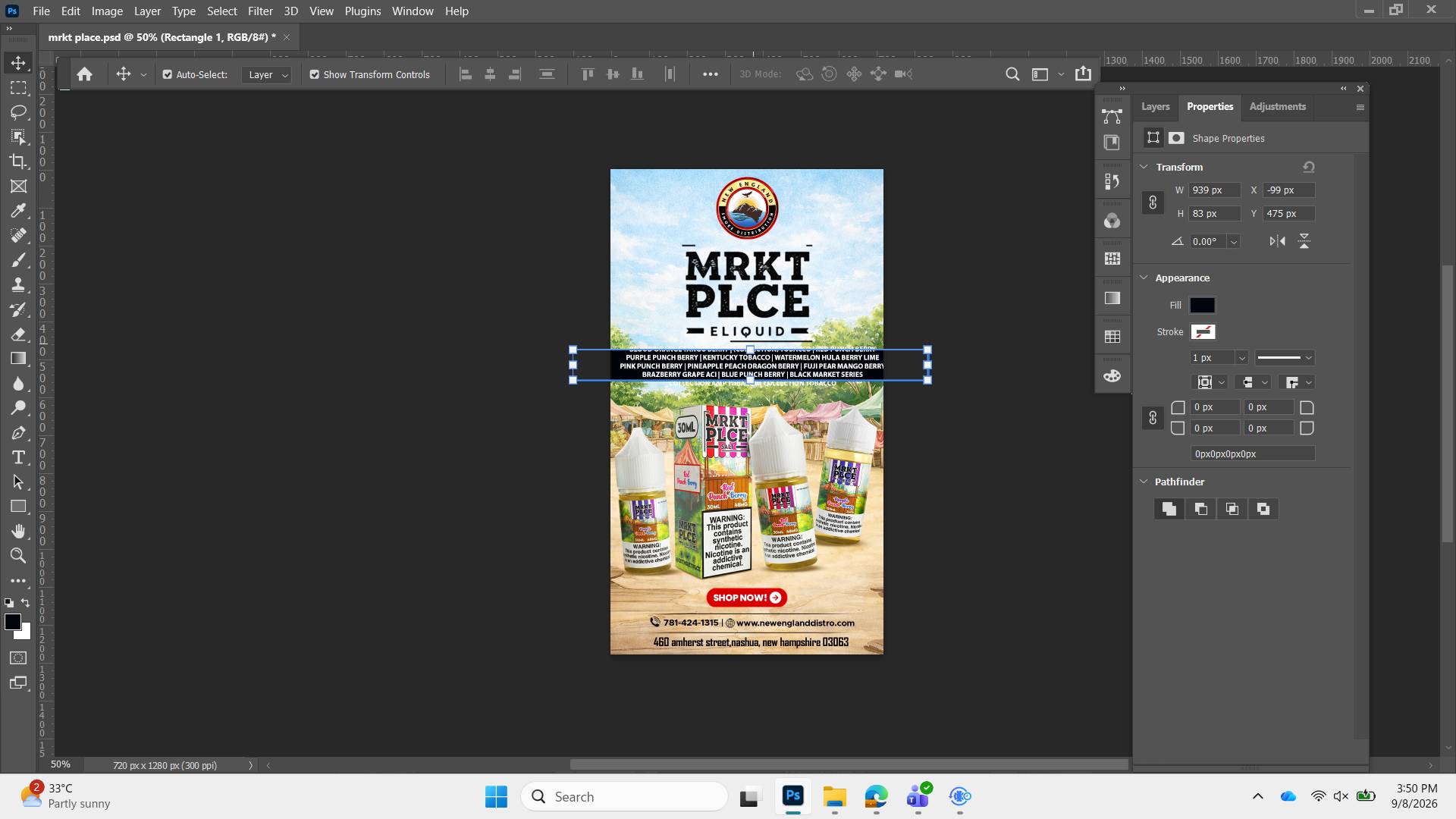Screen dimensions: 1456x819
Task: Switch to the Layers tab
Action: [1156, 107]
